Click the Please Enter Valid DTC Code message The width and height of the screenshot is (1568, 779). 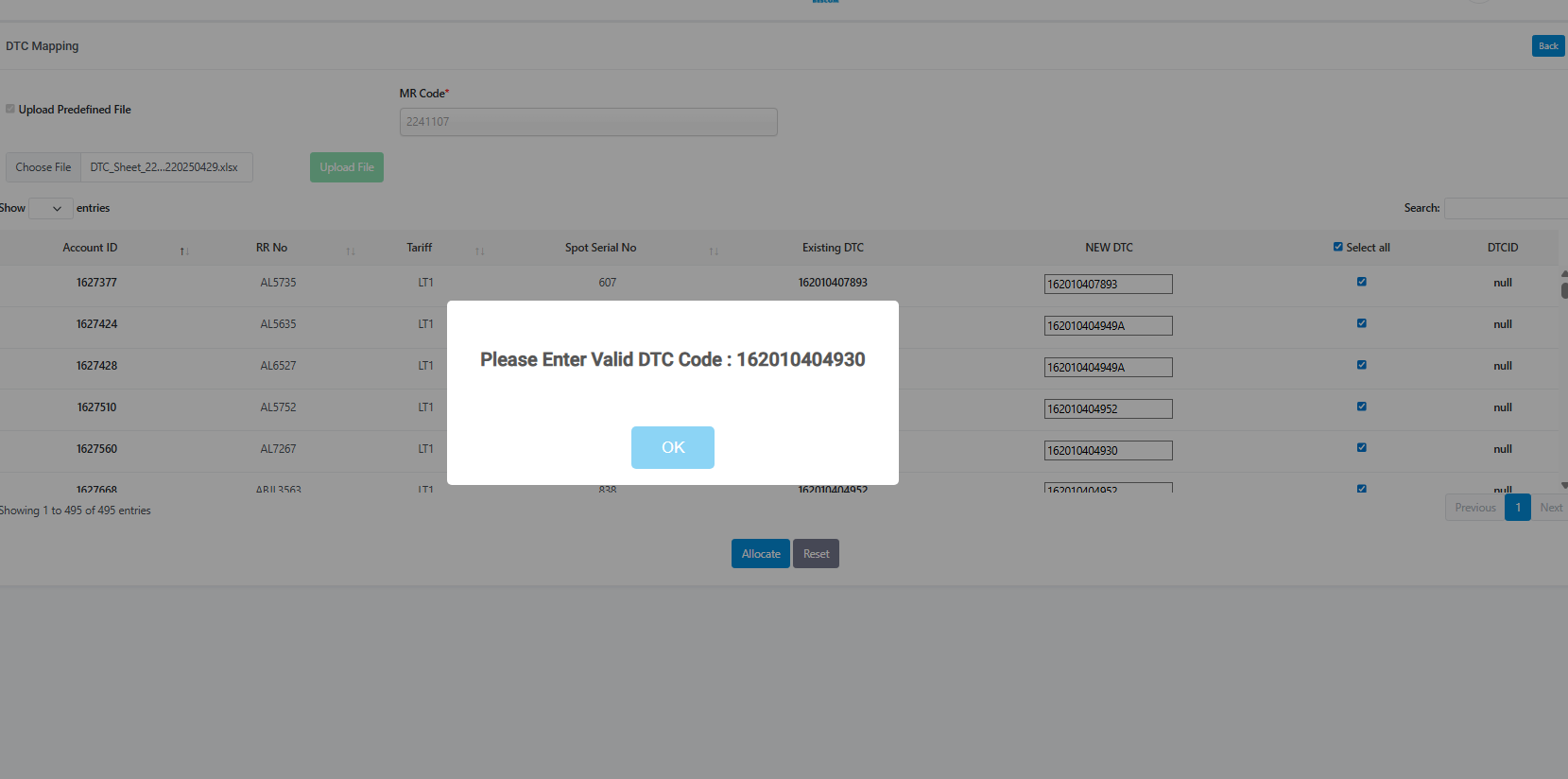[x=673, y=359]
